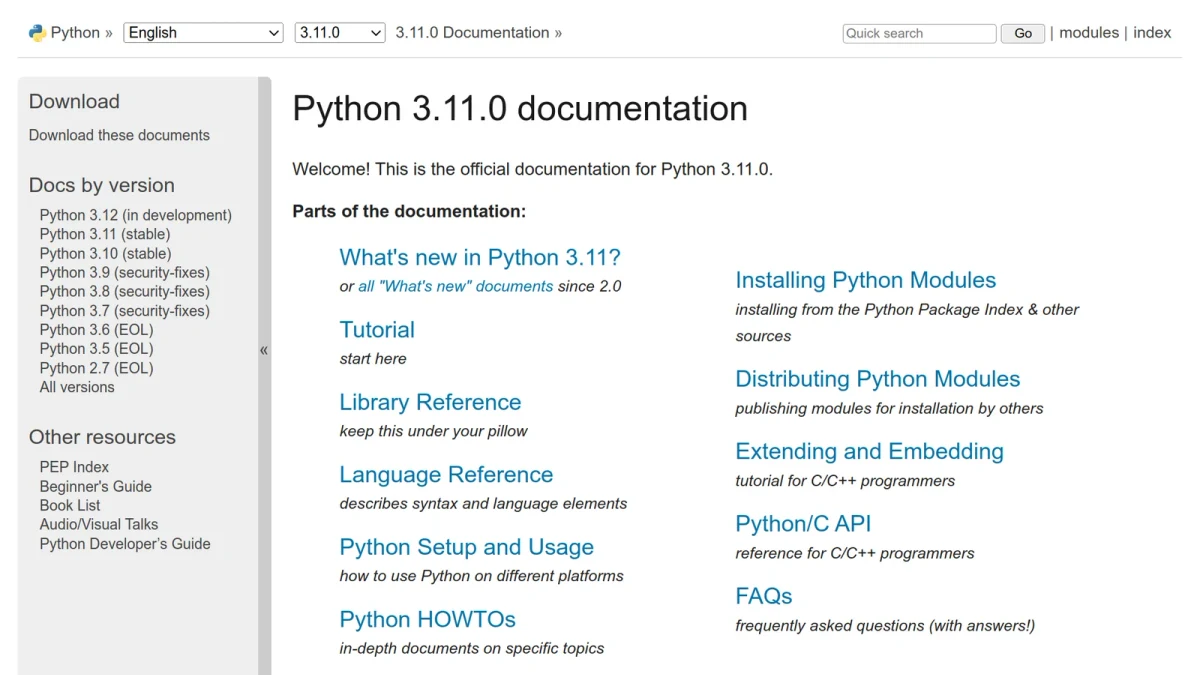This screenshot has width=1200, height=675.
Task: Open the index link in header
Action: (x=1152, y=32)
